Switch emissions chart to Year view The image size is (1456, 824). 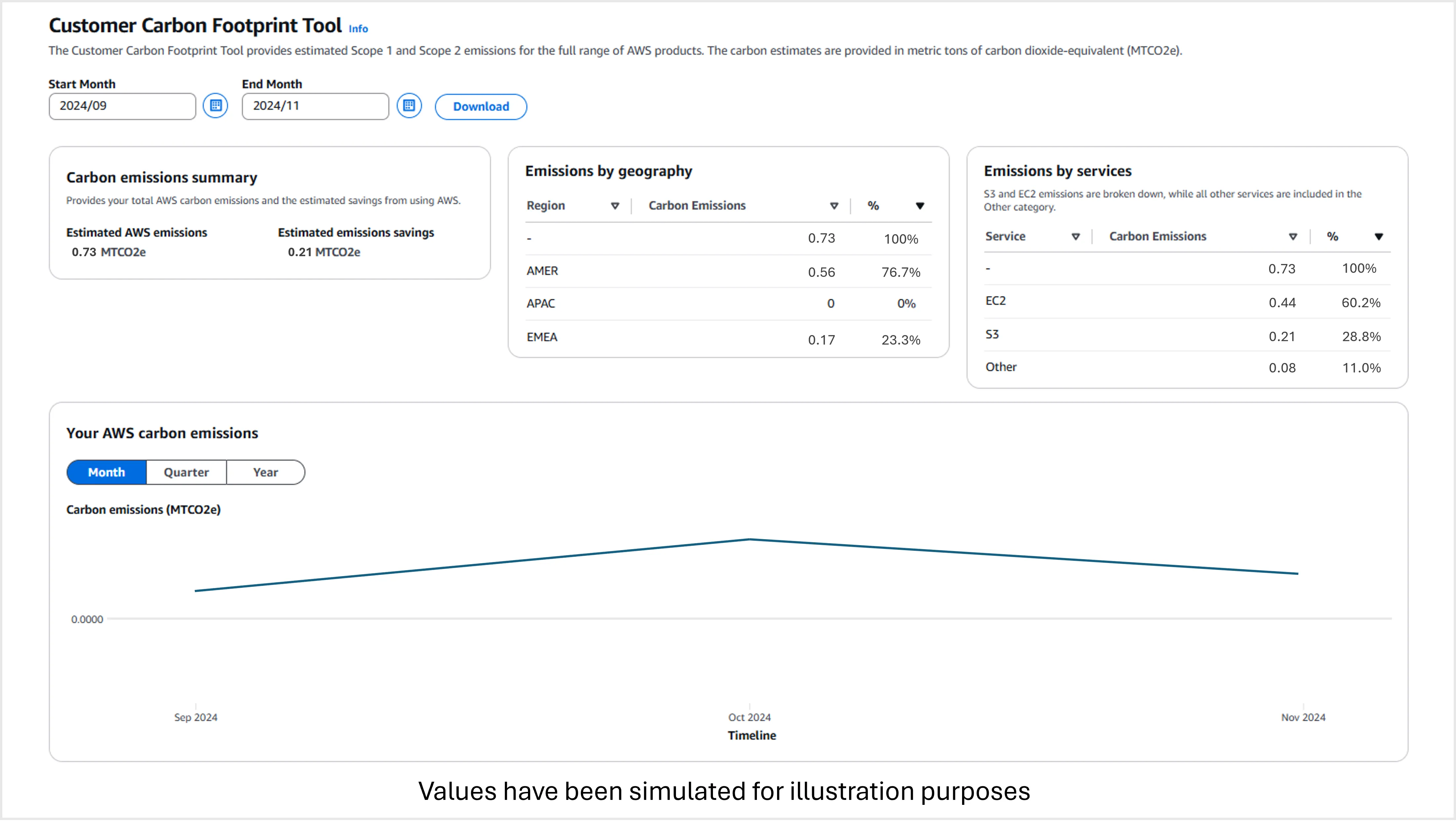[265, 472]
